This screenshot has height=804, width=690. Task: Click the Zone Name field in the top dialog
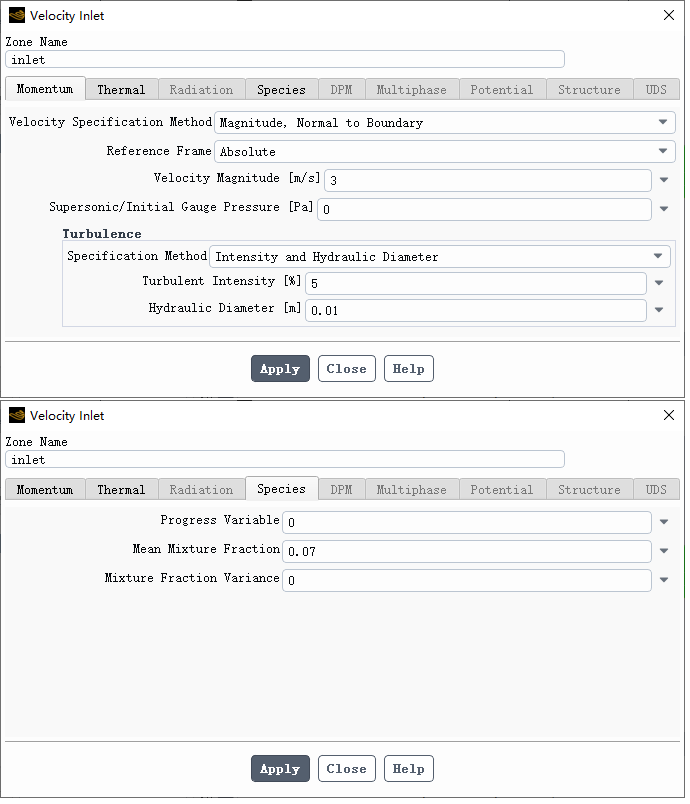[285, 59]
